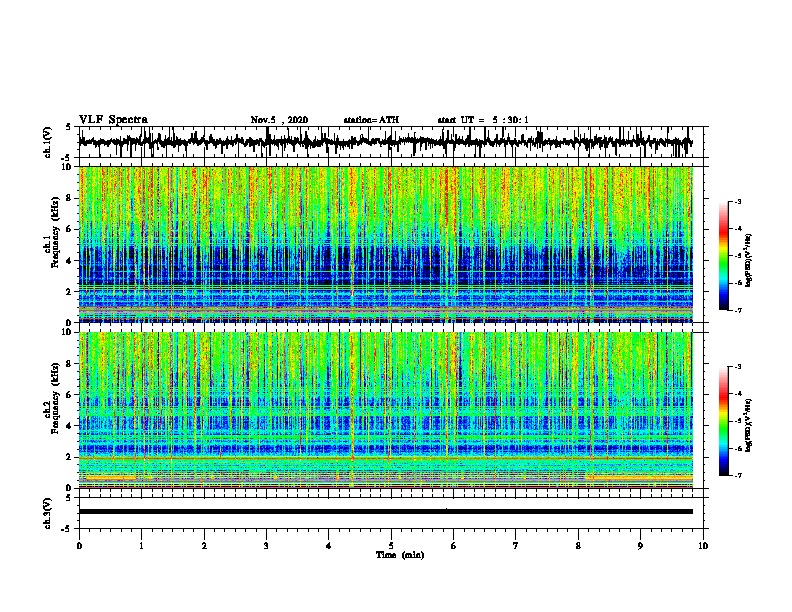This screenshot has width=792, height=612.
Task: Click time axis tick label "0"
Action: (x=79, y=546)
